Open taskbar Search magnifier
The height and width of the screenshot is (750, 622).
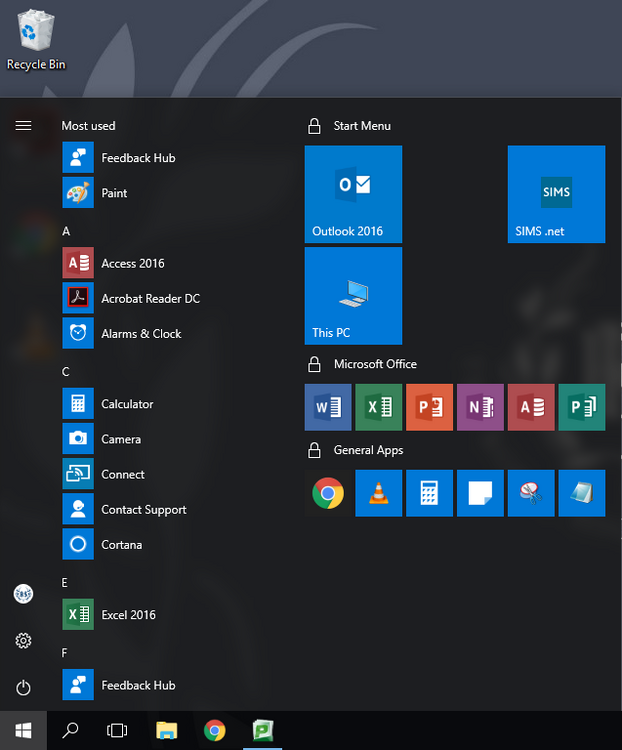pos(70,730)
